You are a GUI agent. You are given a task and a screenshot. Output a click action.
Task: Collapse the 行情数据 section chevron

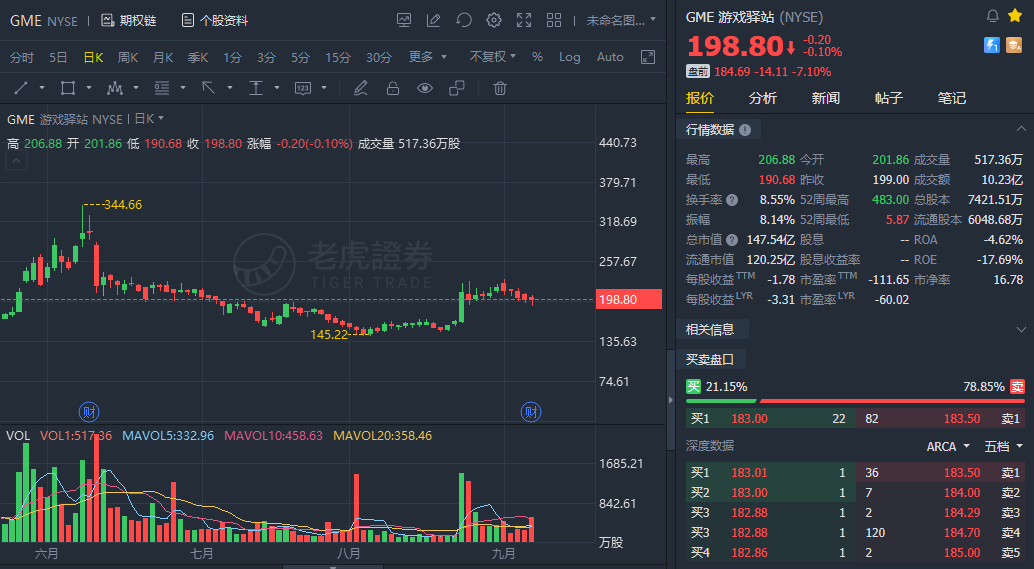point(1021,129)
